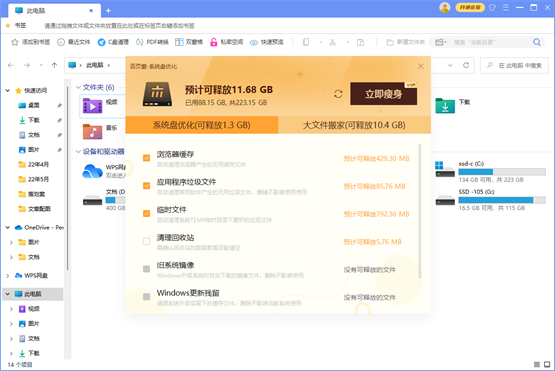Viewport: 555px width, 371px height.
Task: Switch to large icons view icon
Action: coord(547,364)
